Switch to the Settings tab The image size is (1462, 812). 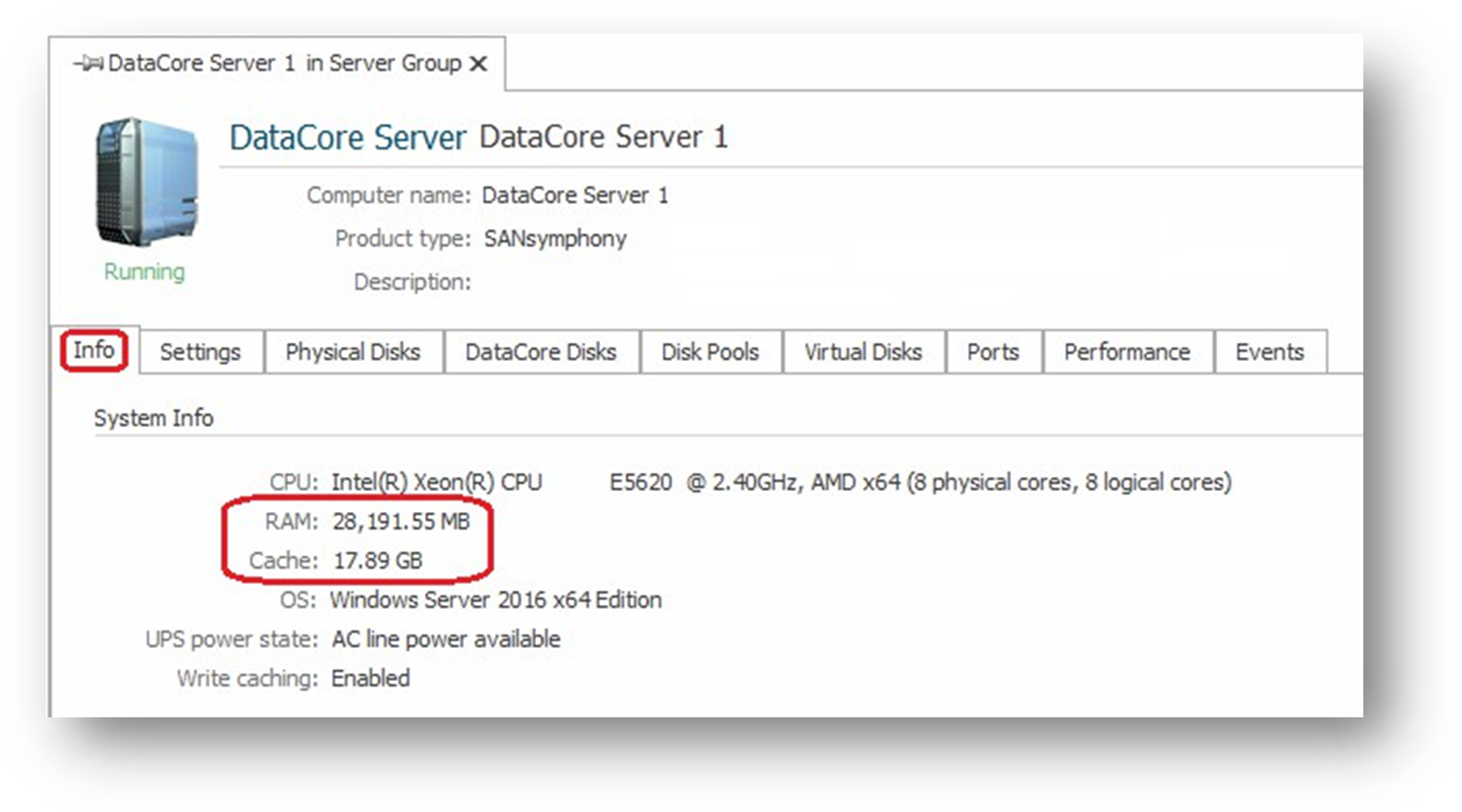(x=200, y=352)
